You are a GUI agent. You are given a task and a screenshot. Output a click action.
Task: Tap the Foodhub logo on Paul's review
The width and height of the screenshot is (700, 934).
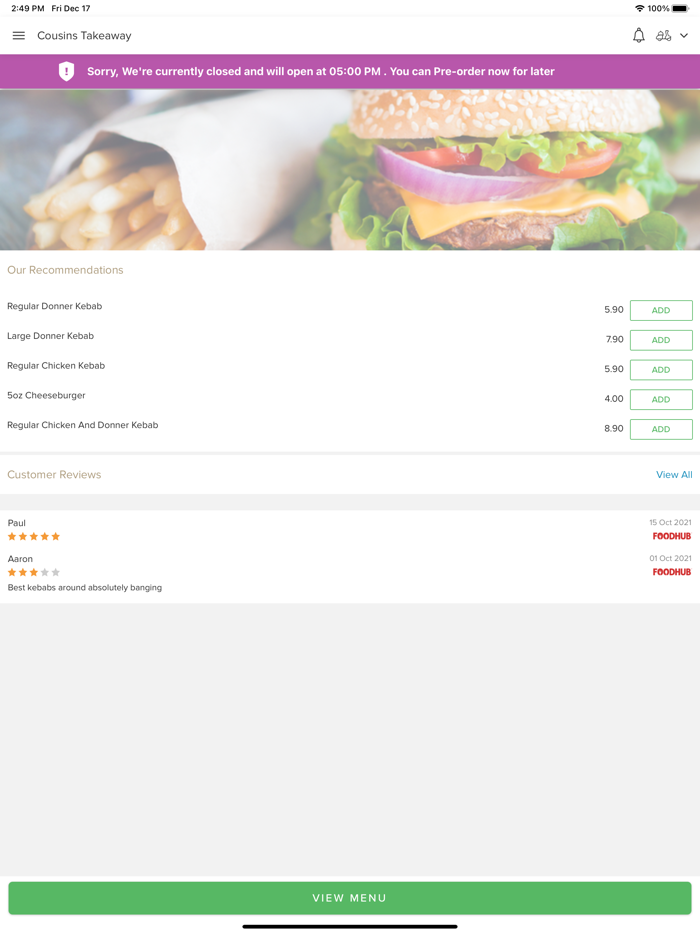[671, 536]
